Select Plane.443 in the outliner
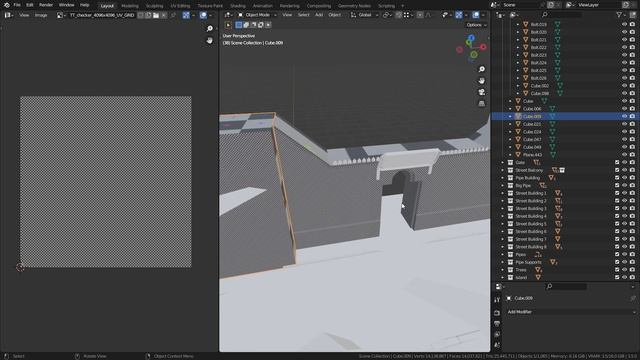This screenshot has width=640, height=360. [533, 155]
